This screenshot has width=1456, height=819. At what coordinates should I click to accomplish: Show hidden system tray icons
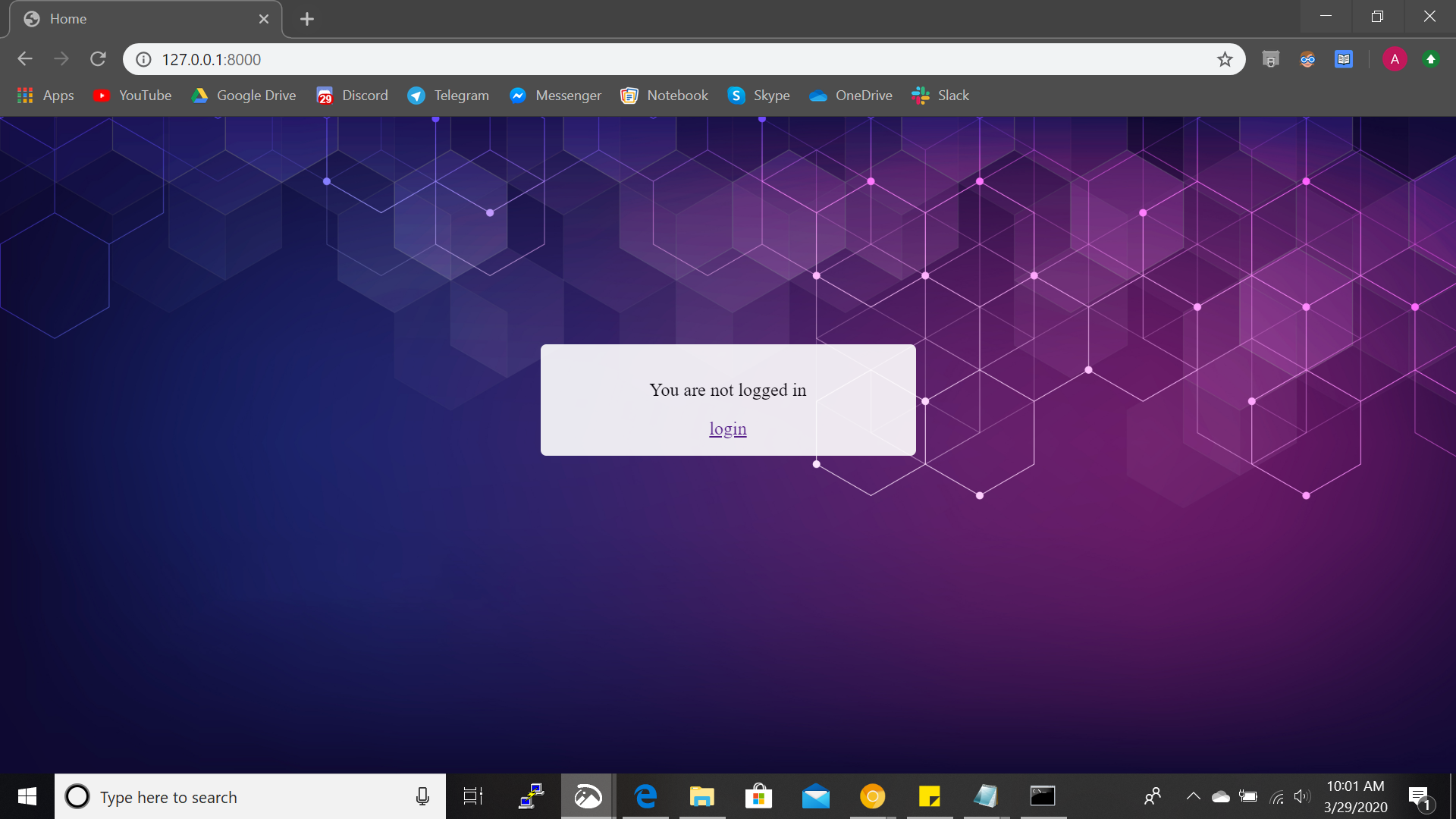(1193, 796)
